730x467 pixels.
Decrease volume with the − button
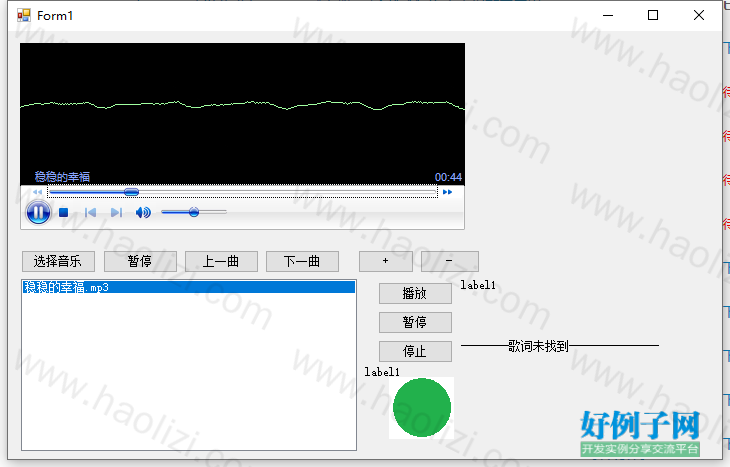point(449,261)
